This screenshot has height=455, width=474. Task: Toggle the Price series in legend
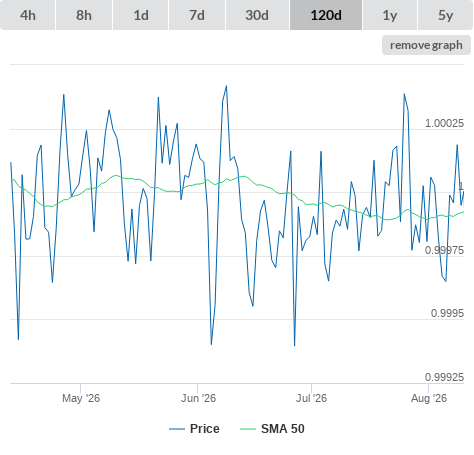[205, 429]
